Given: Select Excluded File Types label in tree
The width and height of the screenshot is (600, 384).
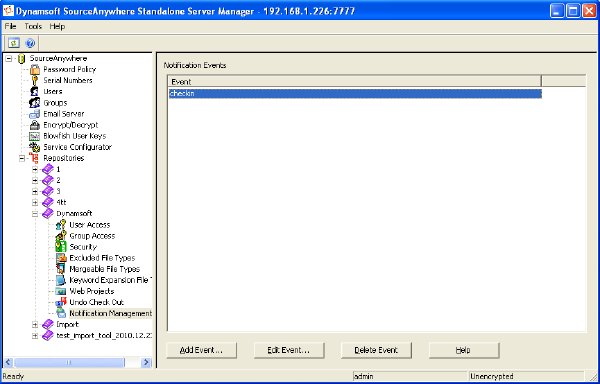Looking at the screenshot, I should coord(102,258).
